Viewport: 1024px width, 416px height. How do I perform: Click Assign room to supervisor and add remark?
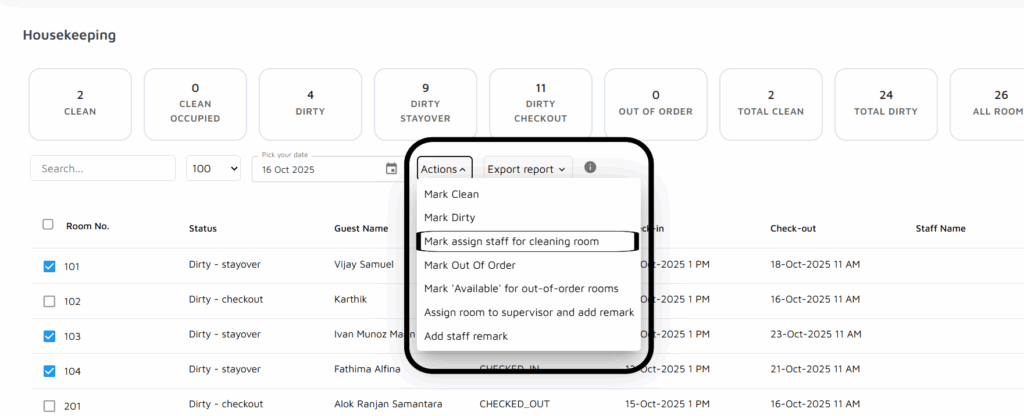pos(528,312)
